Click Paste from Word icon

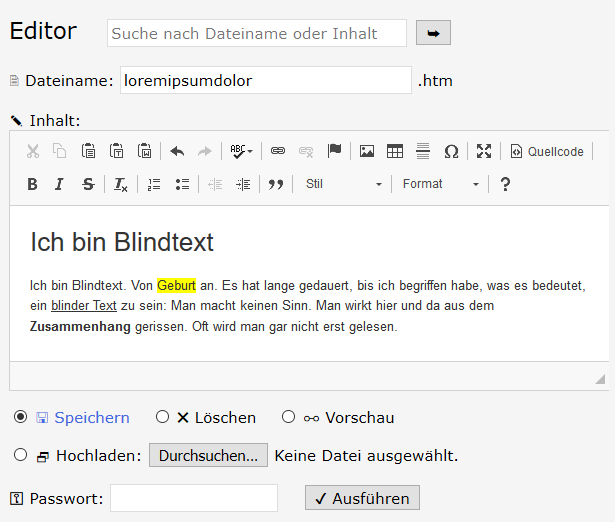(x=144, y=151)
